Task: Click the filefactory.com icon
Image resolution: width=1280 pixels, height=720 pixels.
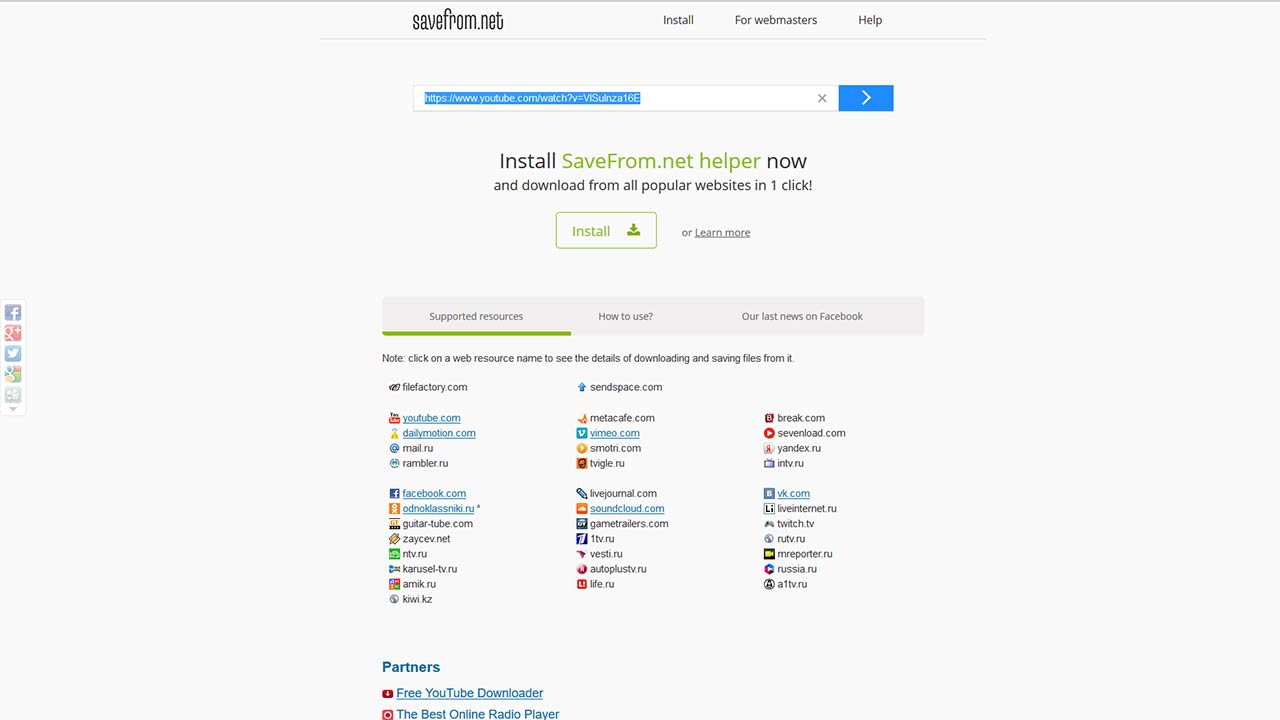Action: [x=394, y=387]
